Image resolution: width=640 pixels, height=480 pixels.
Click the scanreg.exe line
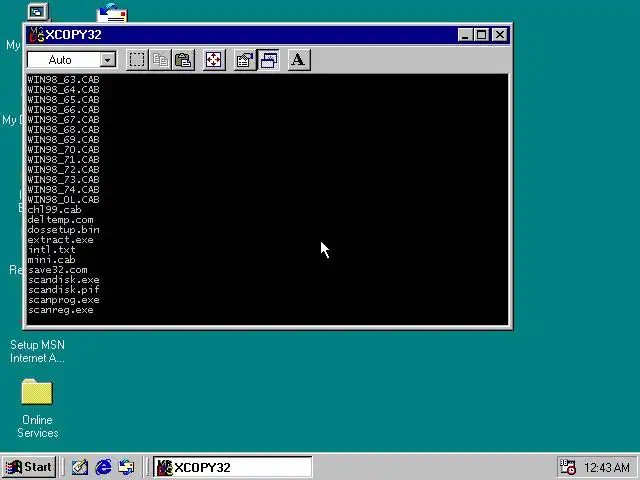click(x=60, y=309)
